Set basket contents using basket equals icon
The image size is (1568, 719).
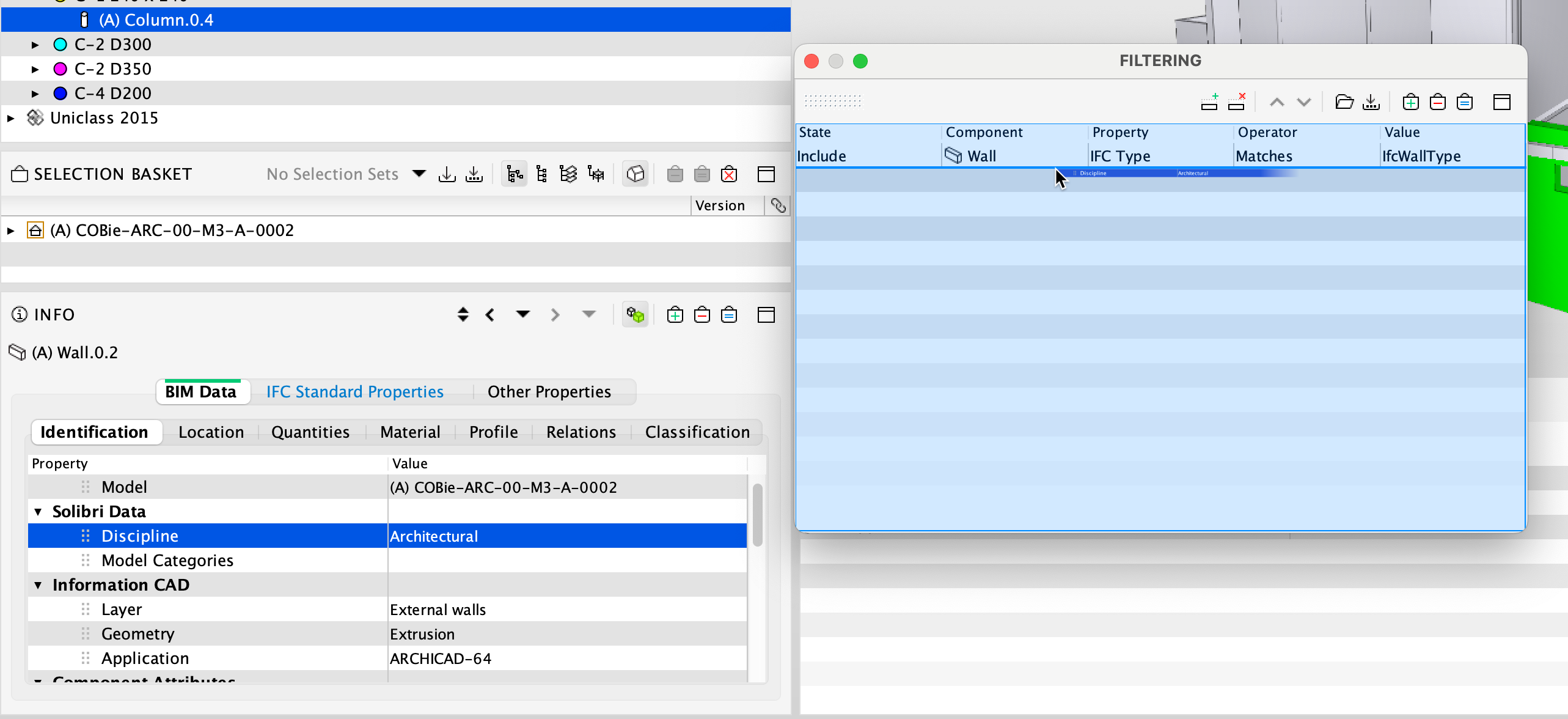click(x=1465, y=101)
